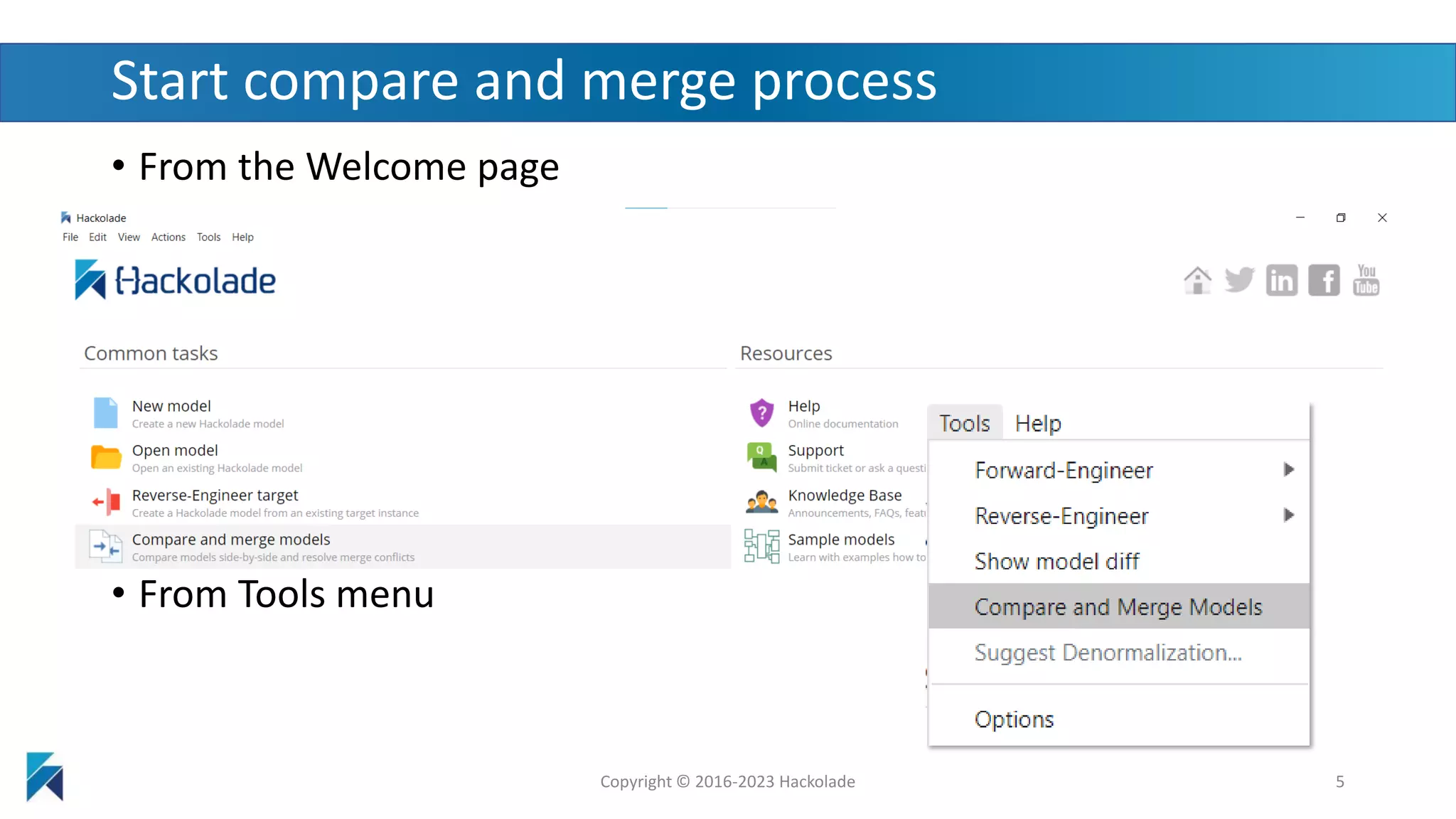Viewport: 1456px width, 819px height.
Task: Click Help next to Tools in enlarged menu
Action: (x=1038, y=423)
